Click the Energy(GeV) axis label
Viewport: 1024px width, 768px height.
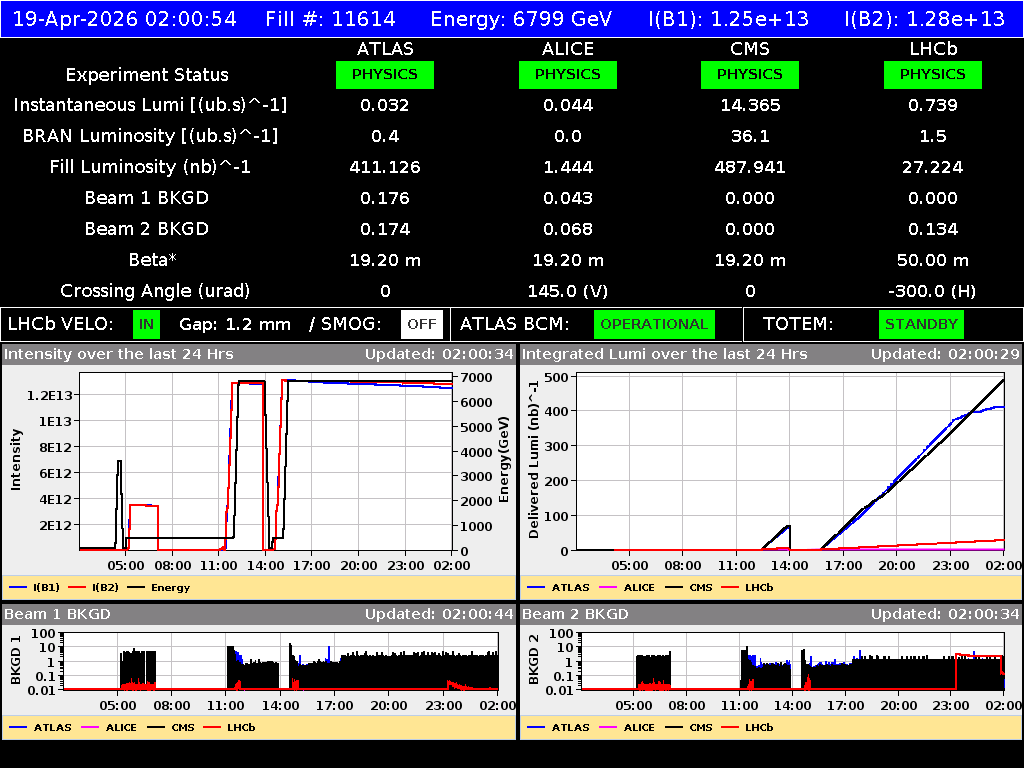click(504, 460)
